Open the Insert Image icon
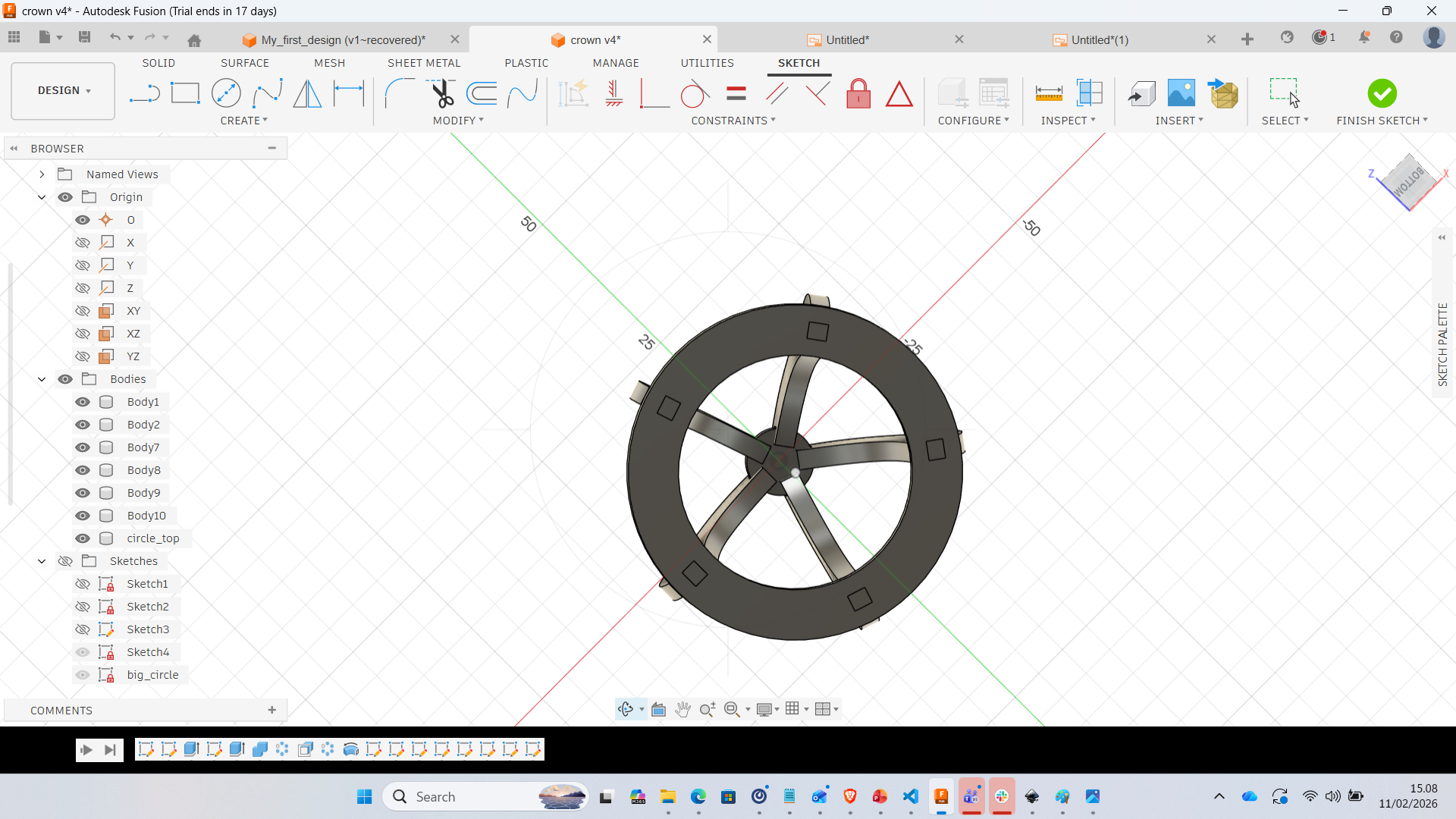The height and width of the screenshot is (819, 1456). point(1181,94)
